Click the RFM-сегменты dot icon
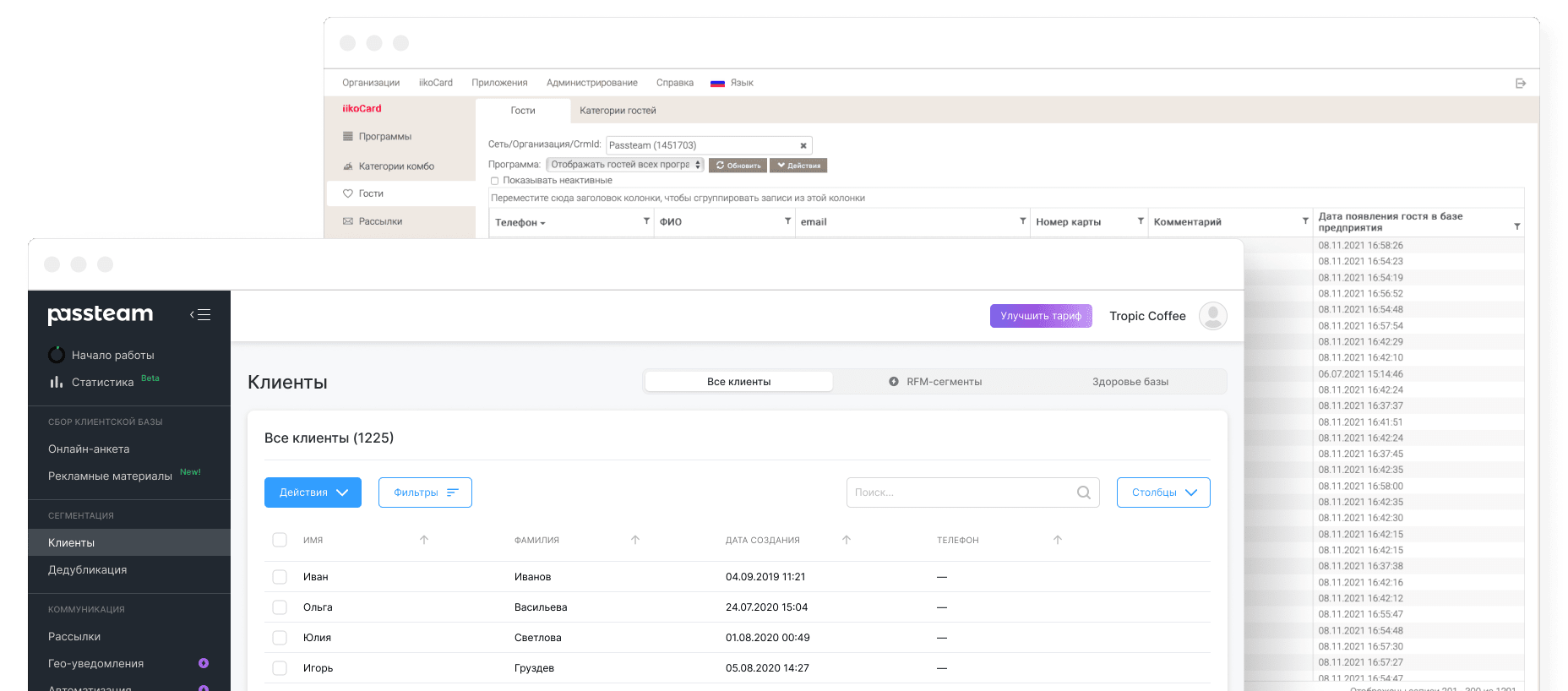1568x691 pixels. click(x=894, y=382)
